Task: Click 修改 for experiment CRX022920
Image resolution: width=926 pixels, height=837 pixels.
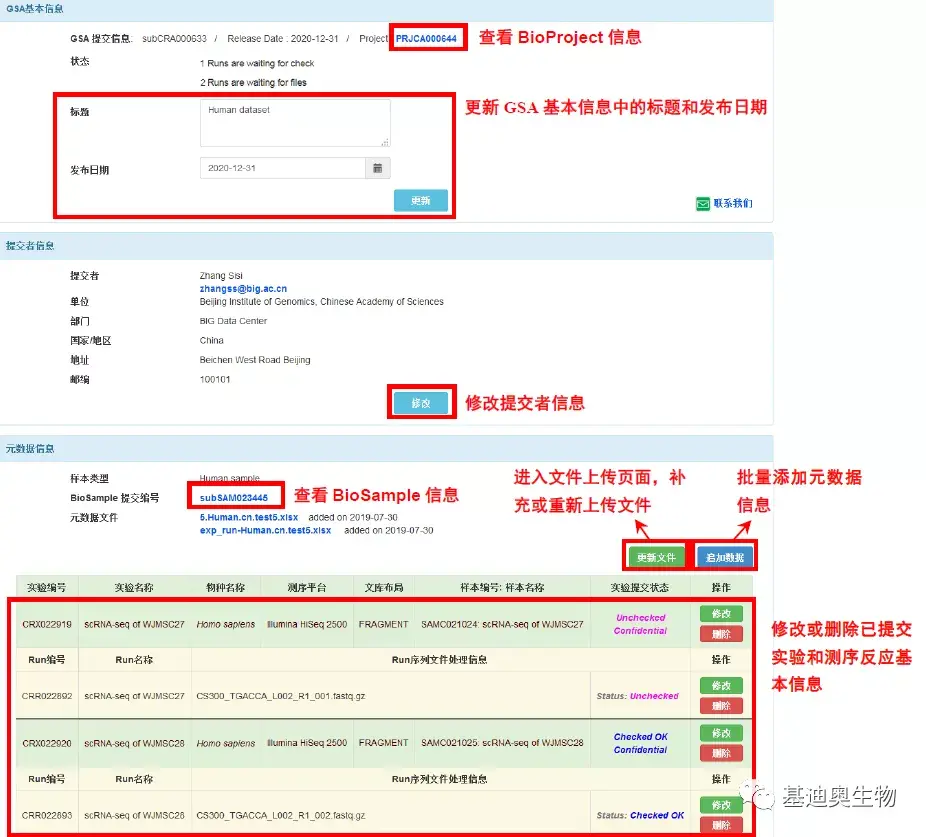Action: [722, 732]
